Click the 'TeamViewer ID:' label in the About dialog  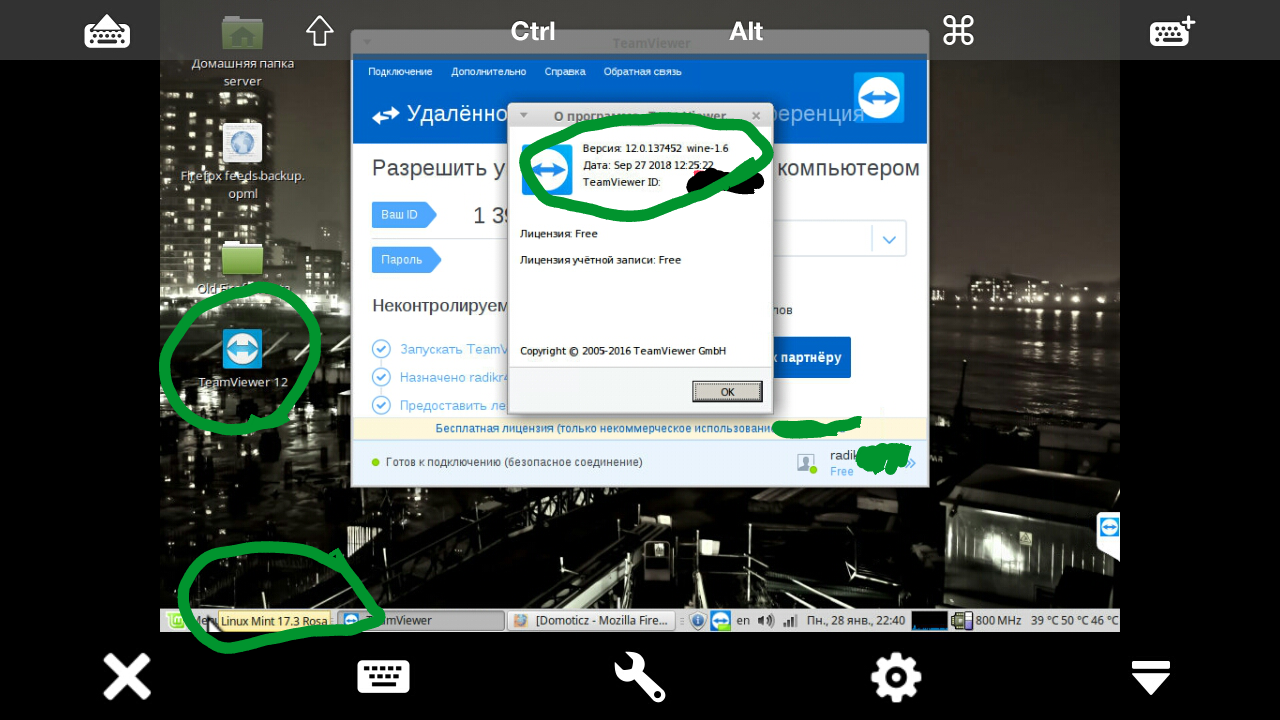621,182
